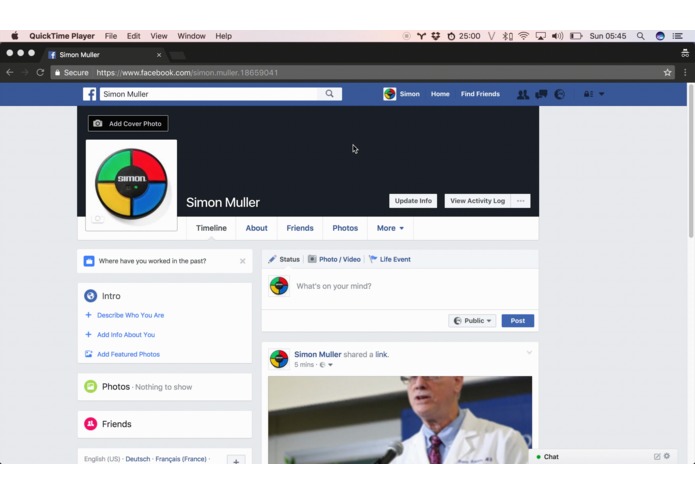Image resolution: width=695 pixels, height=494 pixels.
Task: Click the Intro globe icon
Action: pos(90,296)
